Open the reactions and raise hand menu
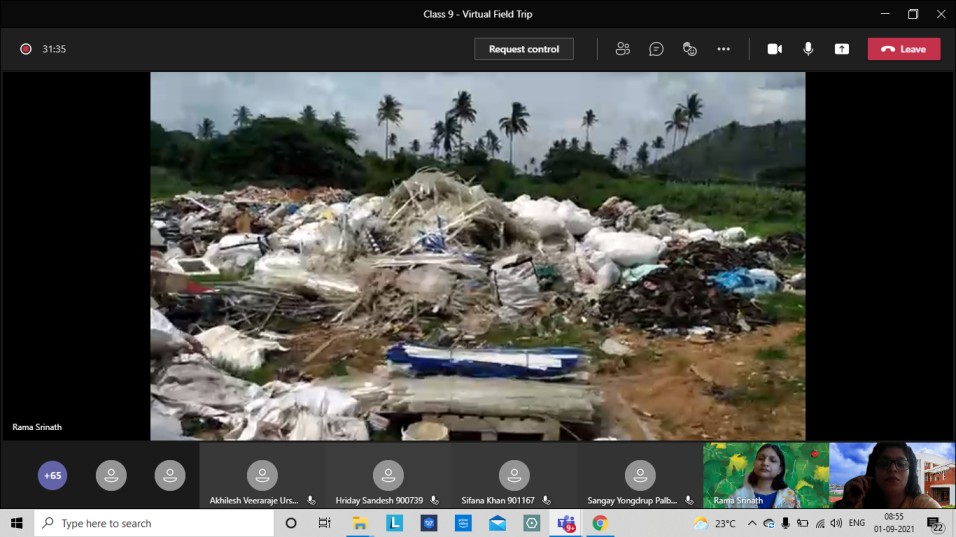The height and width of the screenshot is (537, 956). [689, 49]
